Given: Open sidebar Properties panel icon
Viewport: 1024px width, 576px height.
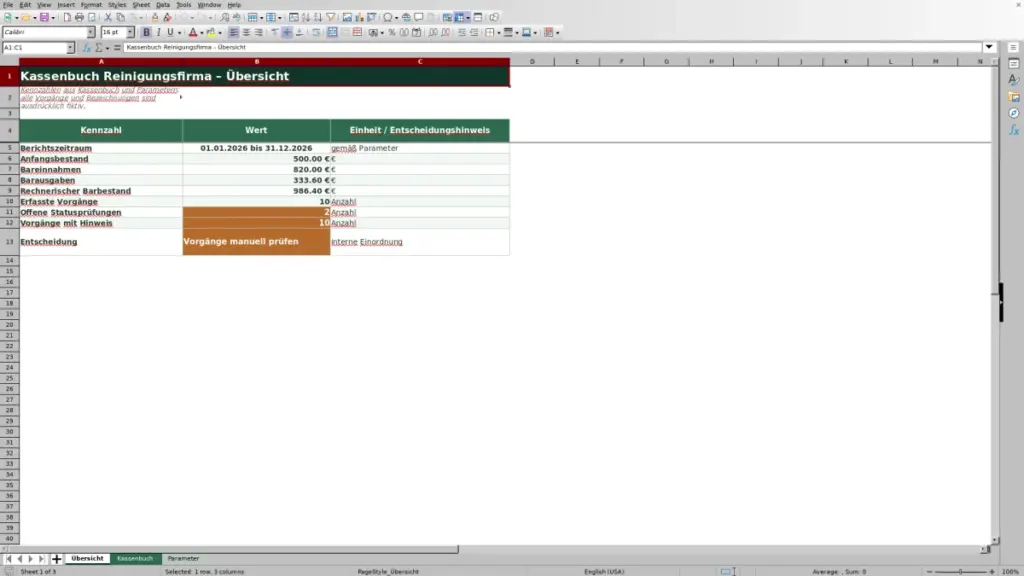Looking at the screenshot, I should tap(1014, 63).
